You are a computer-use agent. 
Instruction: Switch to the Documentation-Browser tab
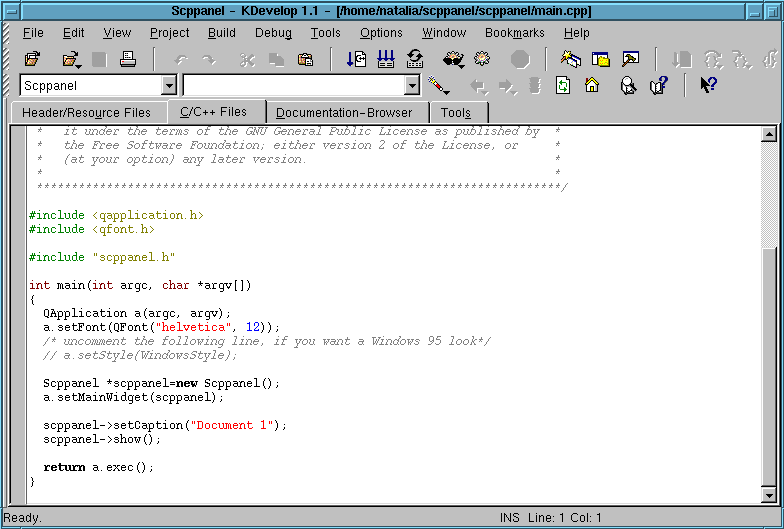344,113
